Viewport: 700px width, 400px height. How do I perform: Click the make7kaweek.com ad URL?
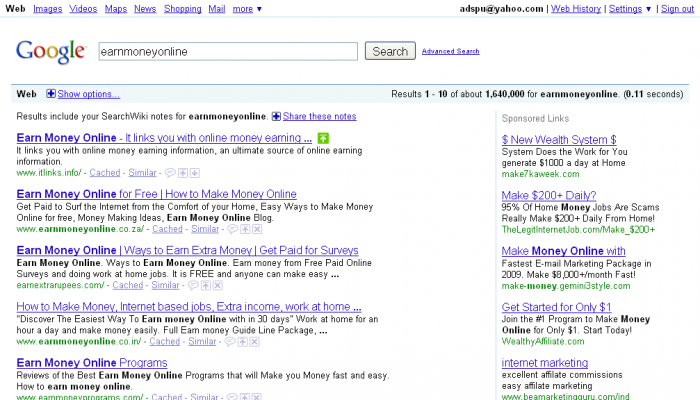(x=541, y=174)
